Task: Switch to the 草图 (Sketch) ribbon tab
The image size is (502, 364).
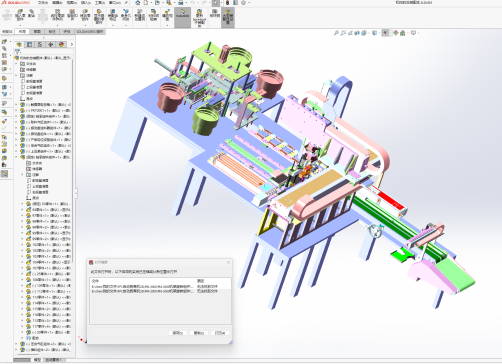Action: tap(37, 32)
